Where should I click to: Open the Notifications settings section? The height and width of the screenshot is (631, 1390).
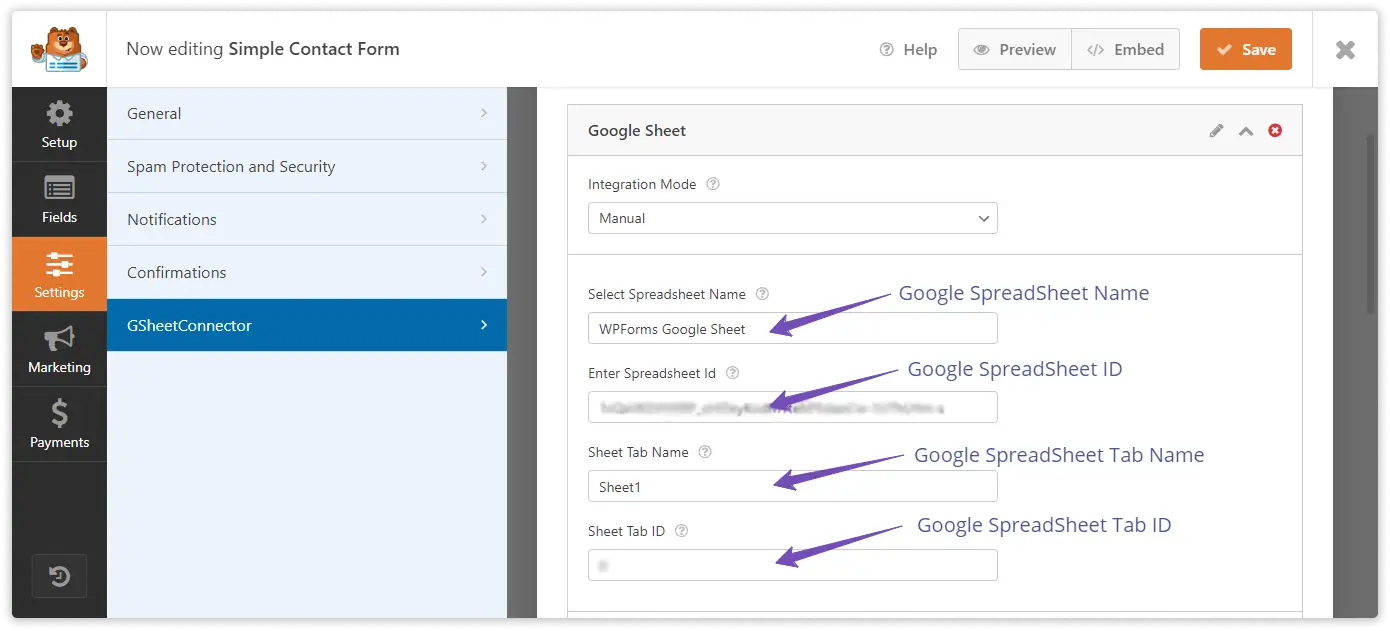tap(306, 220)
